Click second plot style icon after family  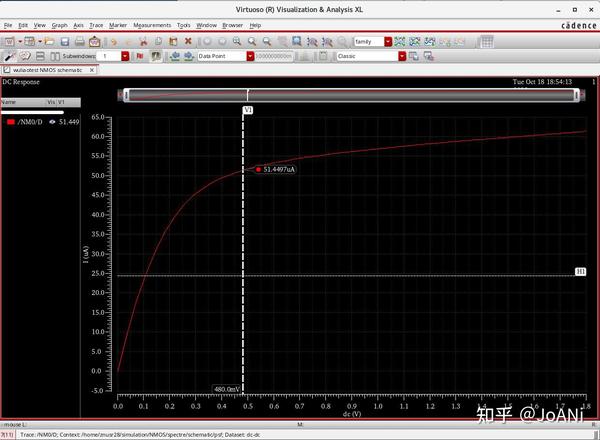pos(415,41)
